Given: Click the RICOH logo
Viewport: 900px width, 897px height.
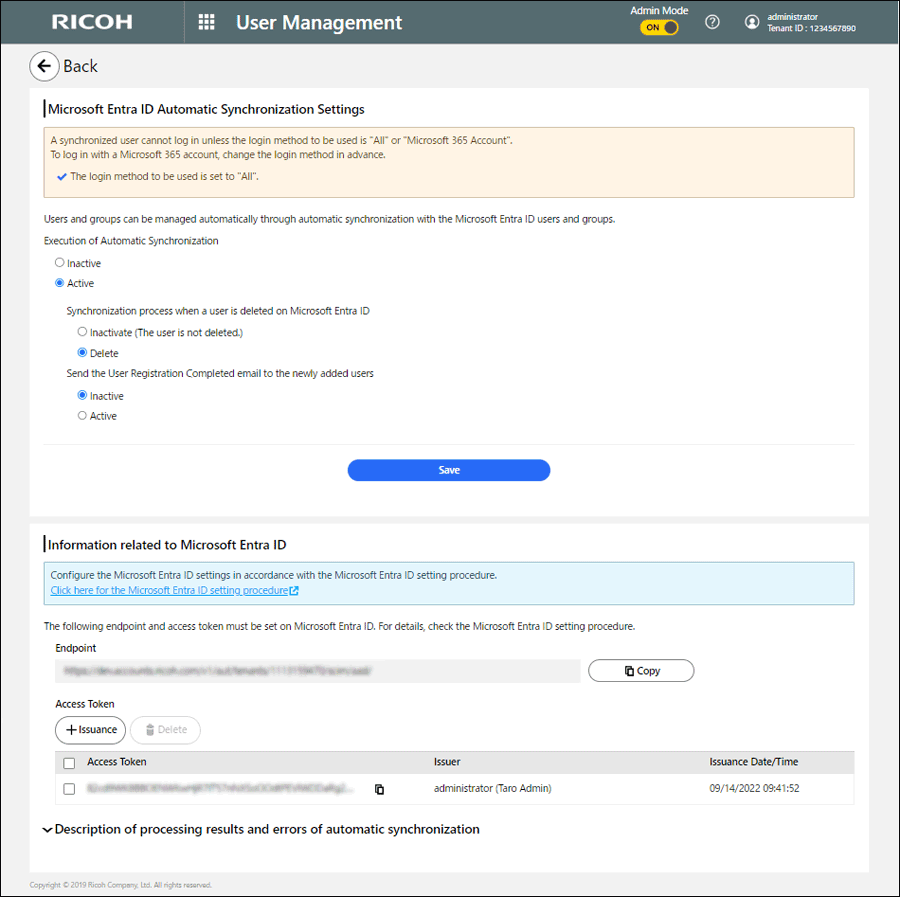Looking at the screenshot, I should (x=92, y=22).
